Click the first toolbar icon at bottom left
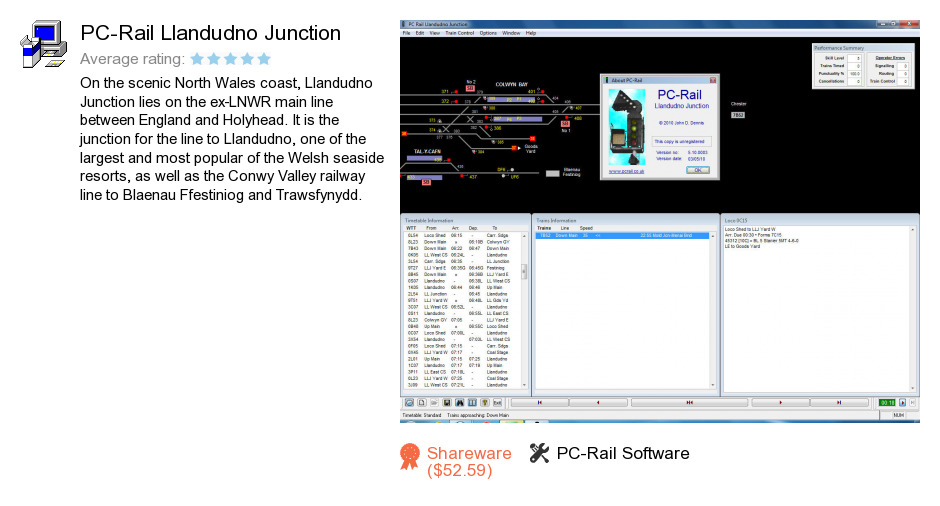The height and width of the screenshot is (506, 940). coord(409,403)
